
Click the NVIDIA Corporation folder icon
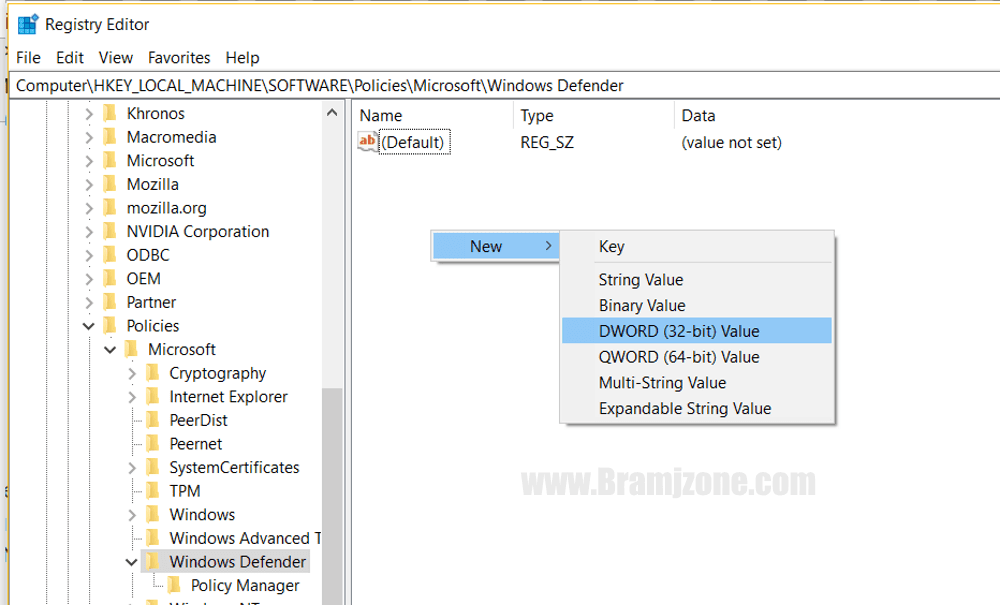click(x=110, y=231)
